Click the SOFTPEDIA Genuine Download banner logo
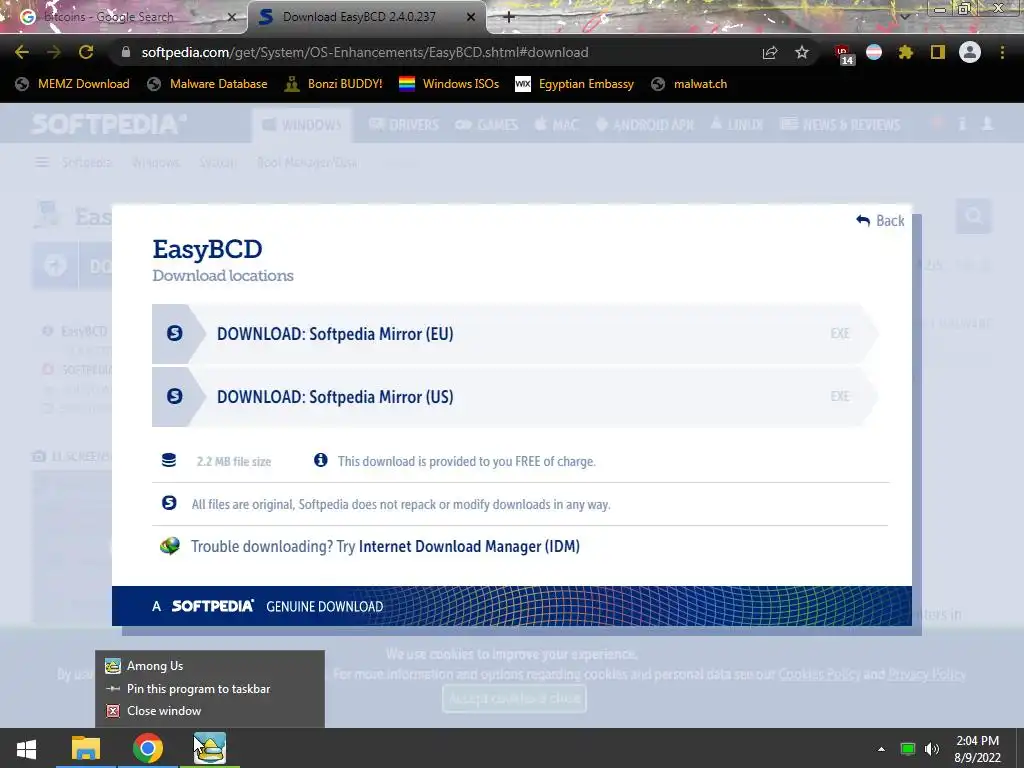This screenshot has width=1024, height=768. 213,606
